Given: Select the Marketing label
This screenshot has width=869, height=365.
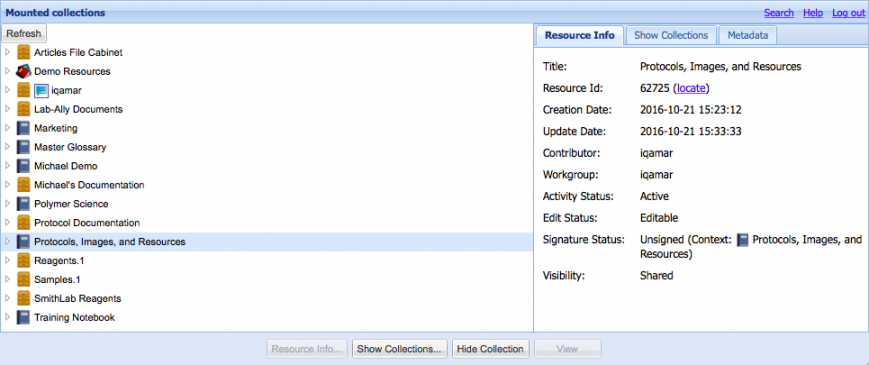Looking at the screenshot, I should (x=55, y=128).
